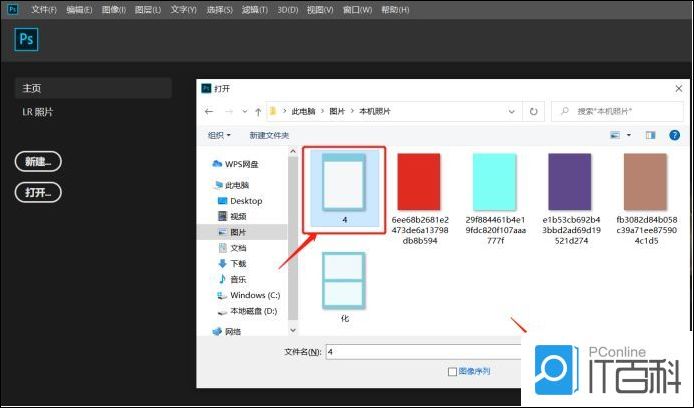The image size is (694, 408).
Task: Refresh the folder contents
Action: (534, 111)
